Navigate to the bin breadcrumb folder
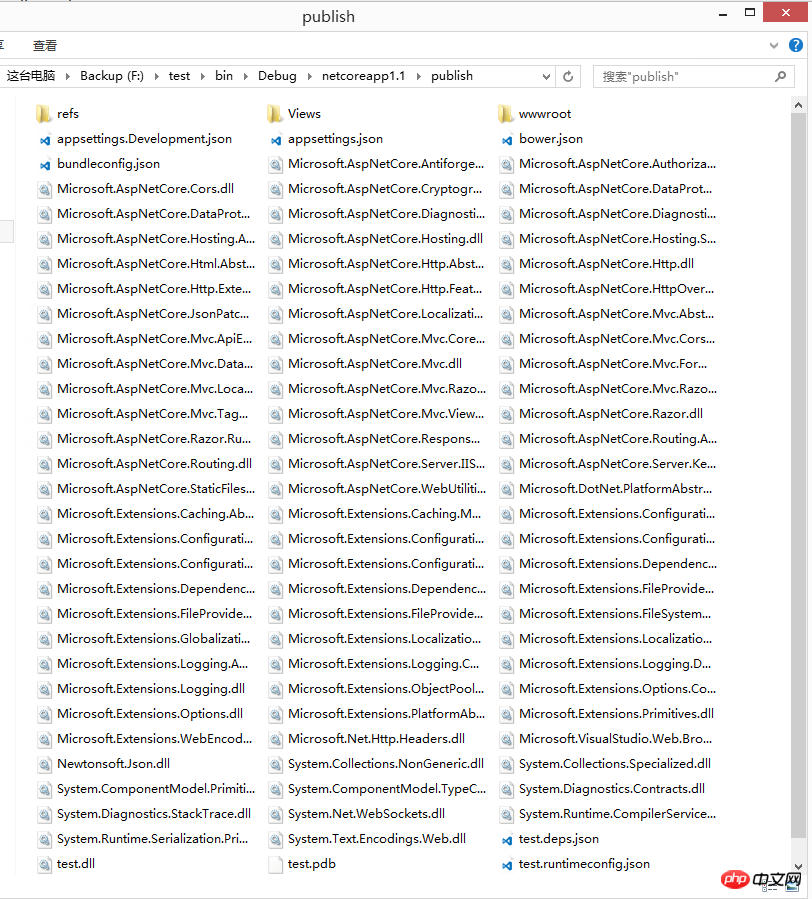Viewport: 812px width, 899px height. tap(224, 76)
